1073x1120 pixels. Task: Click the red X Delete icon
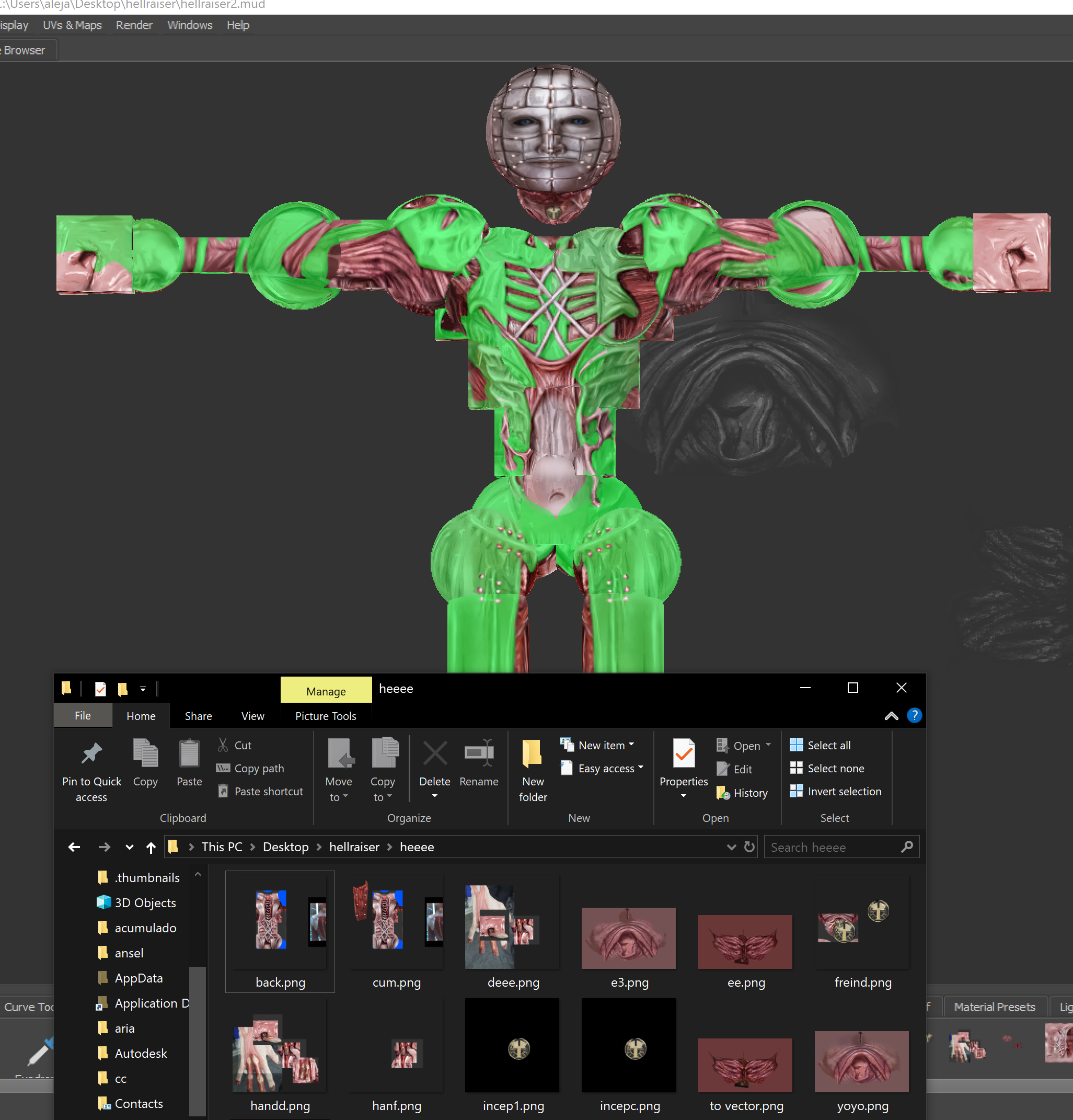(x=435, y=753)
